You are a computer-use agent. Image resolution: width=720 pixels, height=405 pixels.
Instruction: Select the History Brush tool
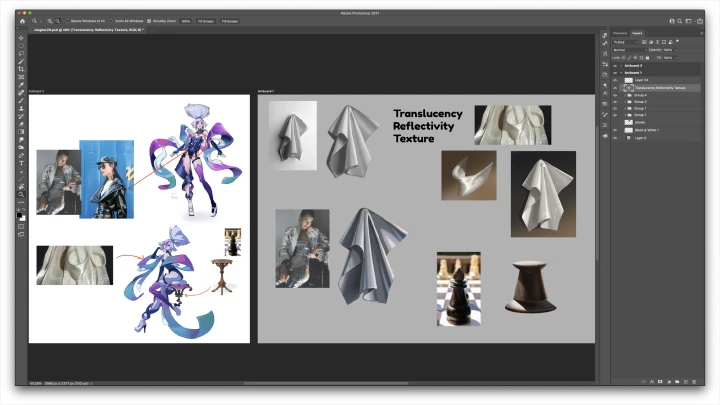pyautogui.click(x=21, y=116)
